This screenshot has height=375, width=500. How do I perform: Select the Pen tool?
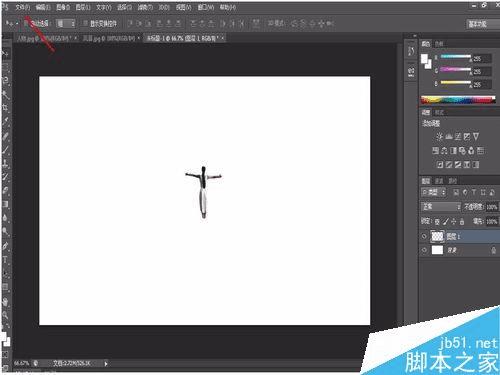[x=5, y=246]
